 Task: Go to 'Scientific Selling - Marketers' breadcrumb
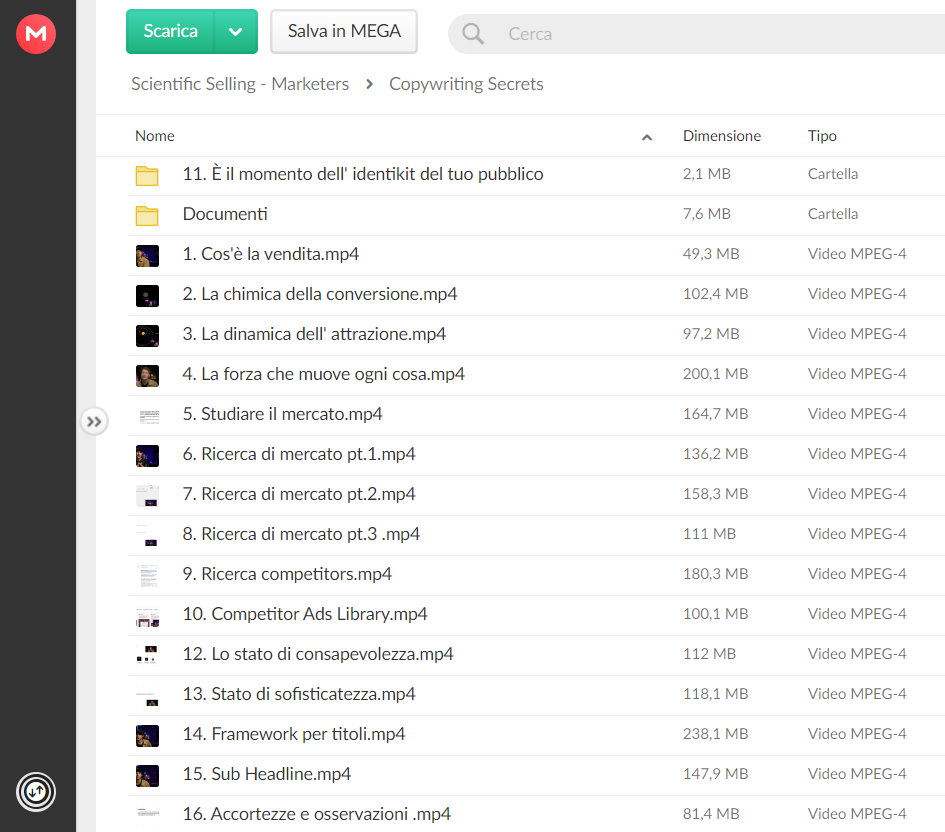240,84
